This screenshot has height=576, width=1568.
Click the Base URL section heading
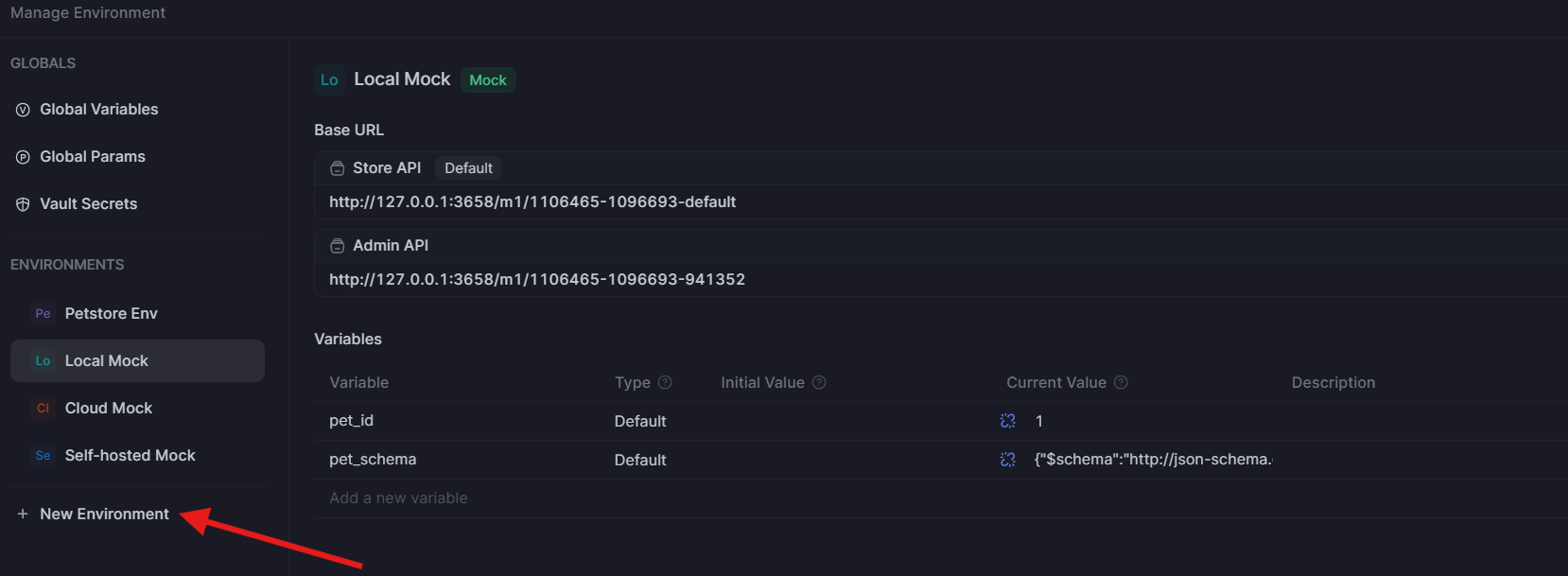pos(349,131)
